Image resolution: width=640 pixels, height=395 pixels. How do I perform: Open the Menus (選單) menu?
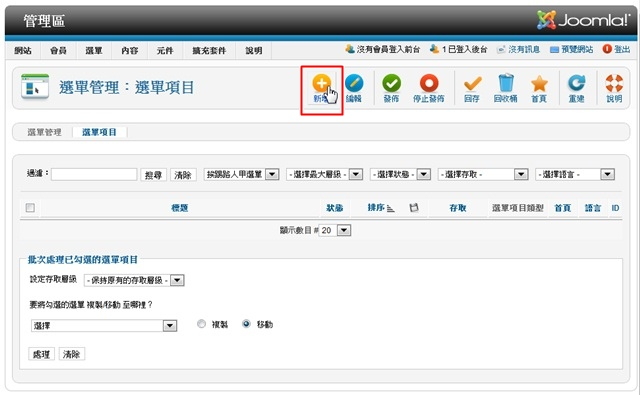(x=93, y=50)
